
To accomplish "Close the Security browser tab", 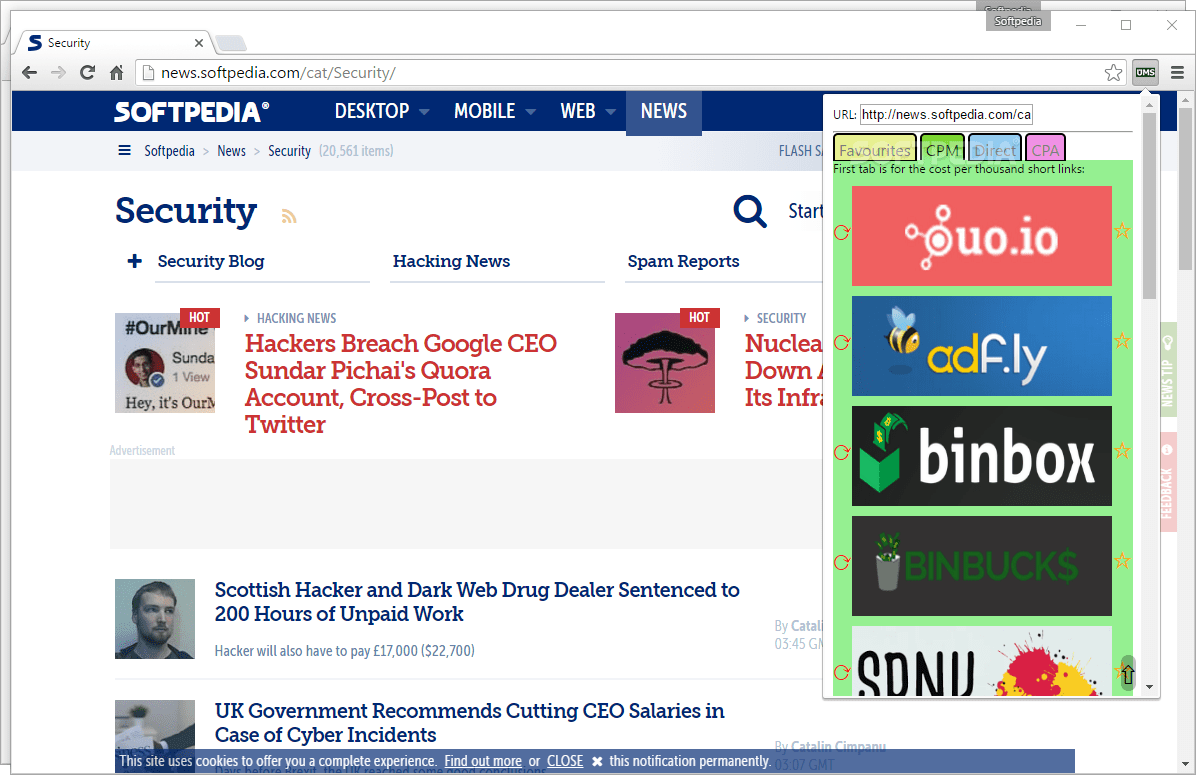I will [198, 43].
